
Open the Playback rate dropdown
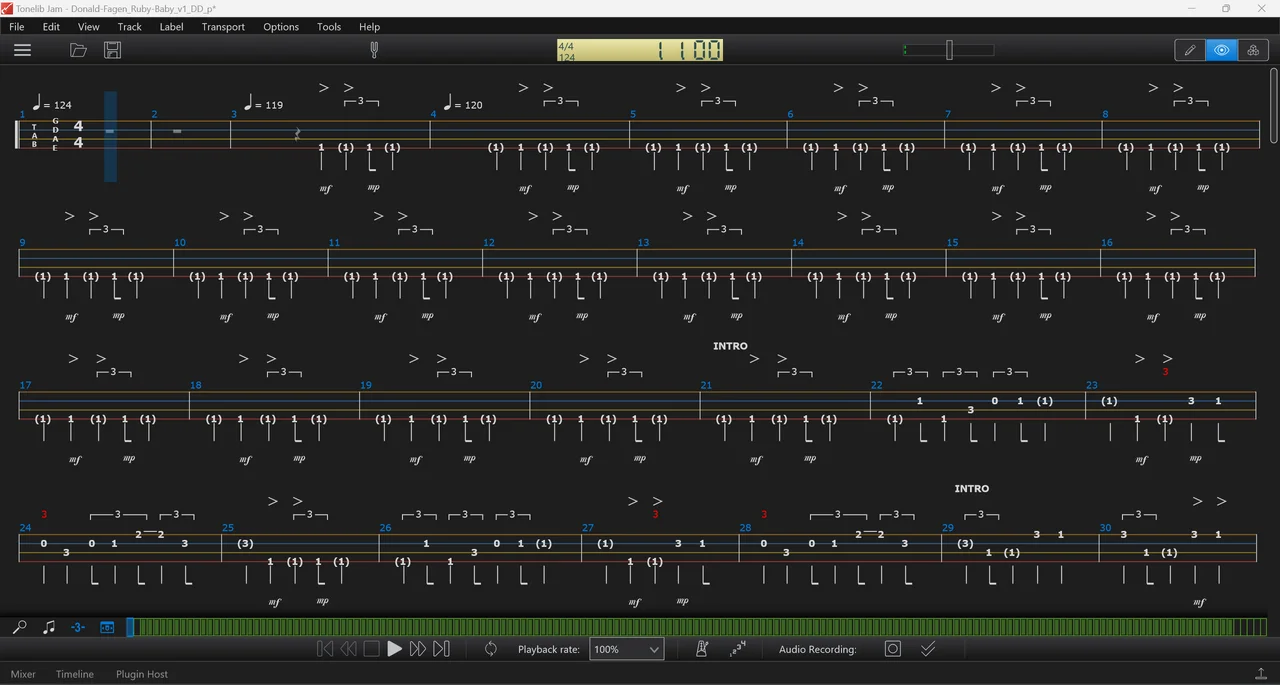pyautogui.click(x=626, y=649)
